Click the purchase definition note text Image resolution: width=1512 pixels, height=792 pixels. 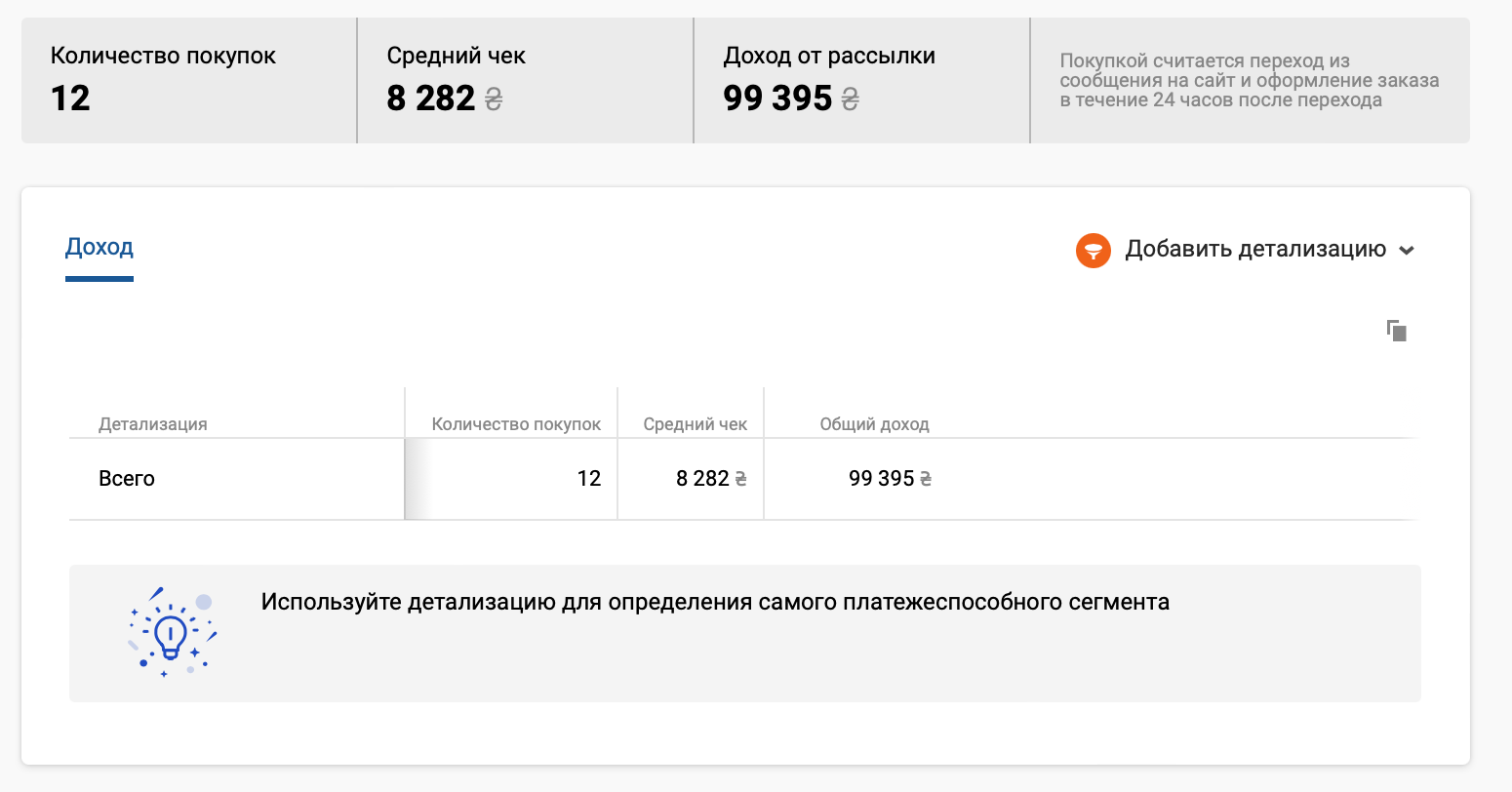(1249, 81)
